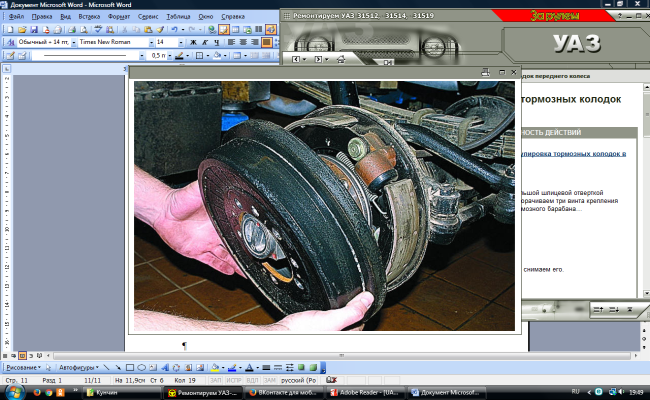
Task: Expand the style dropdown showing Обычный
Action: [x=74, y=42]
